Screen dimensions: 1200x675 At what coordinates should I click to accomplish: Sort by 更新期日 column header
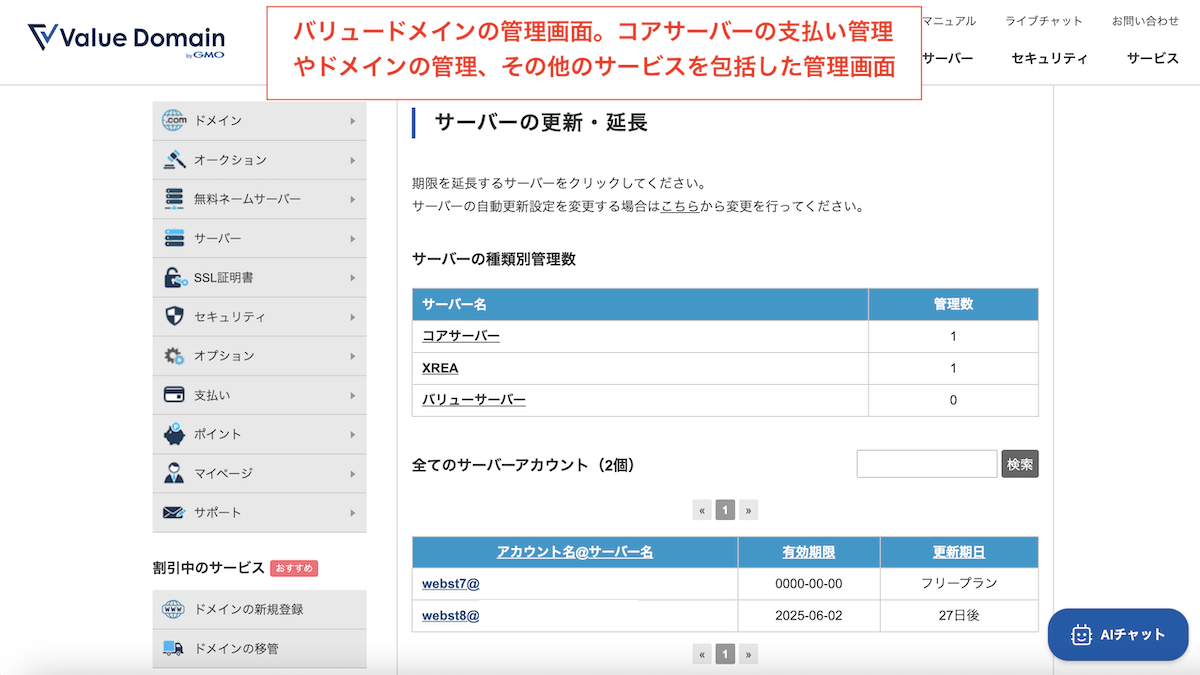[x=959, y=552]
